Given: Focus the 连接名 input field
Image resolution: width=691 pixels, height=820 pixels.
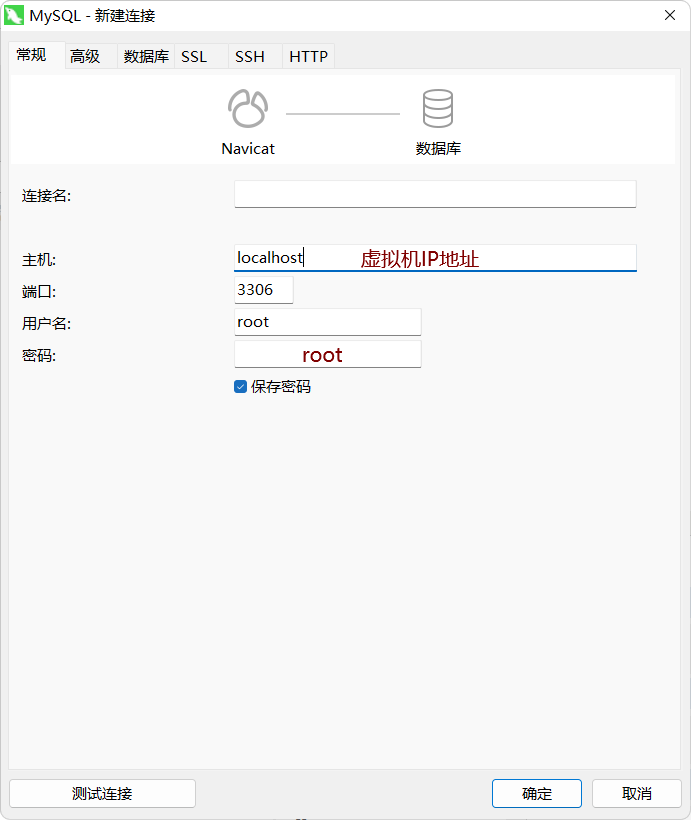Looking at the screenshot, I should pyautogui.click(x=435, y=194).
